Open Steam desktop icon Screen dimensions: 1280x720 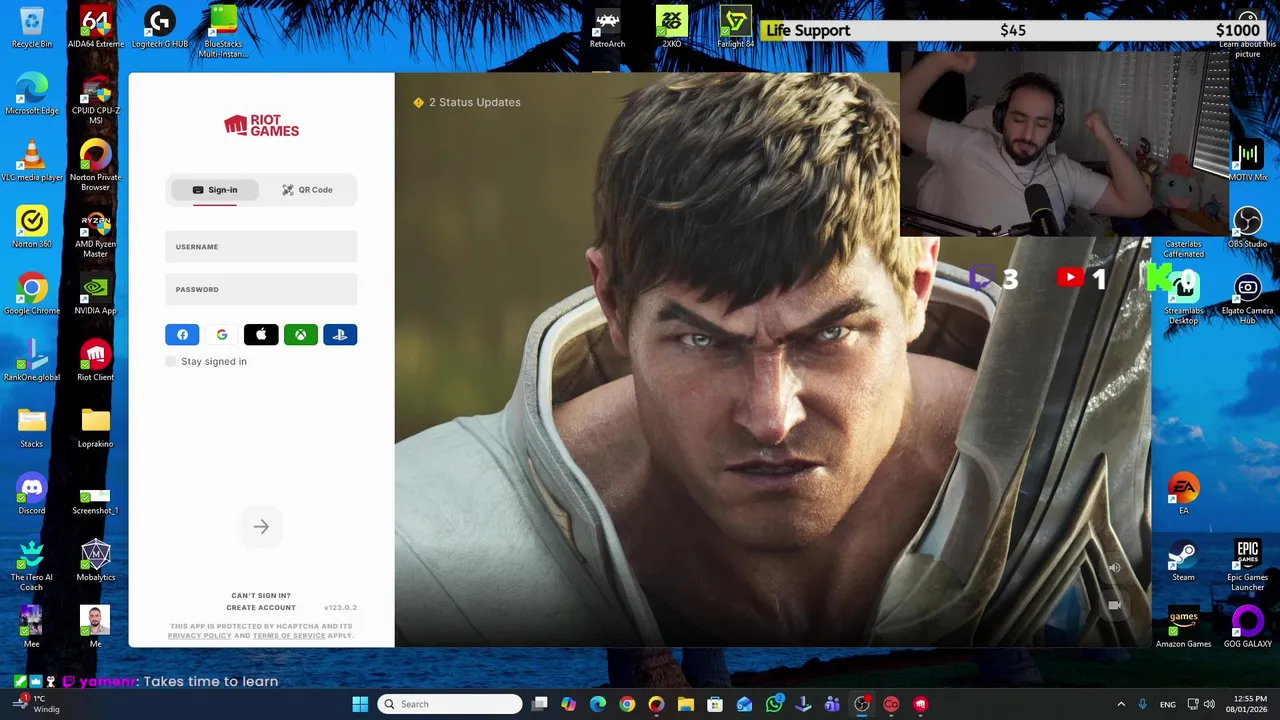point(1184,561)
